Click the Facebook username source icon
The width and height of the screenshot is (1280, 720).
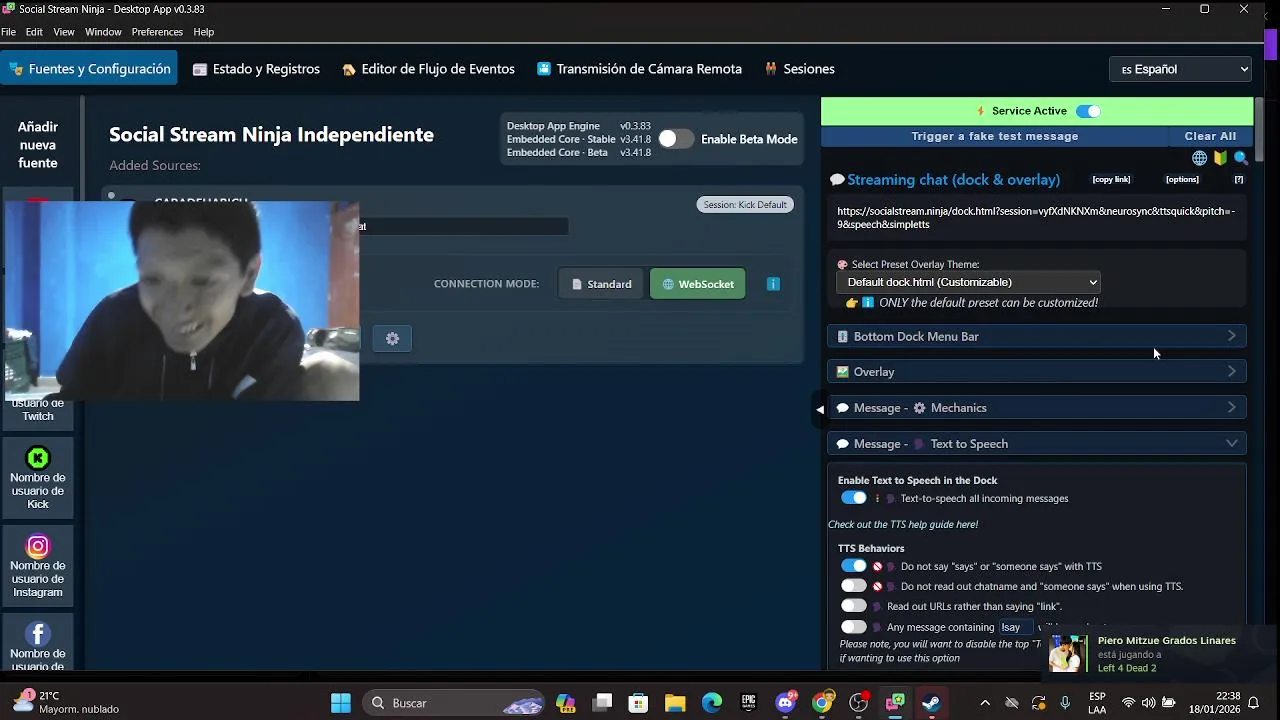[x=38, y=634]
